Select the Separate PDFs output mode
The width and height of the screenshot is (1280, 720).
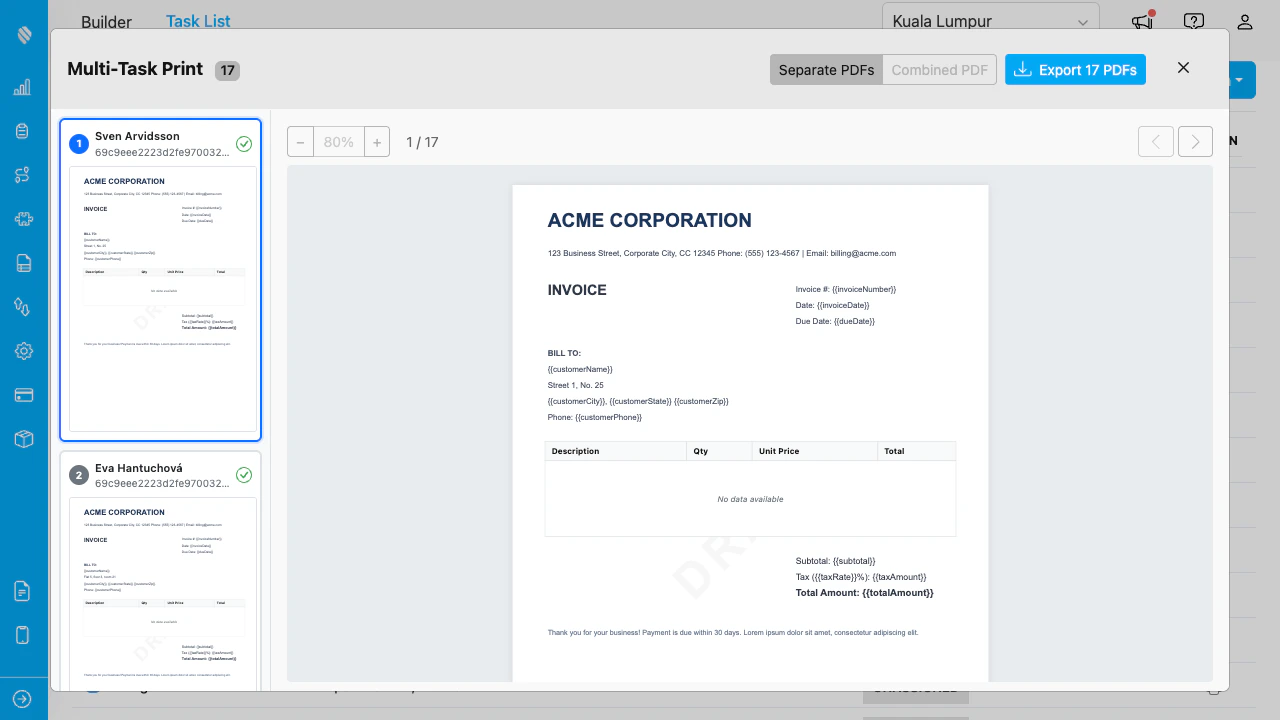pyautogui.click(x=826, y=70)
